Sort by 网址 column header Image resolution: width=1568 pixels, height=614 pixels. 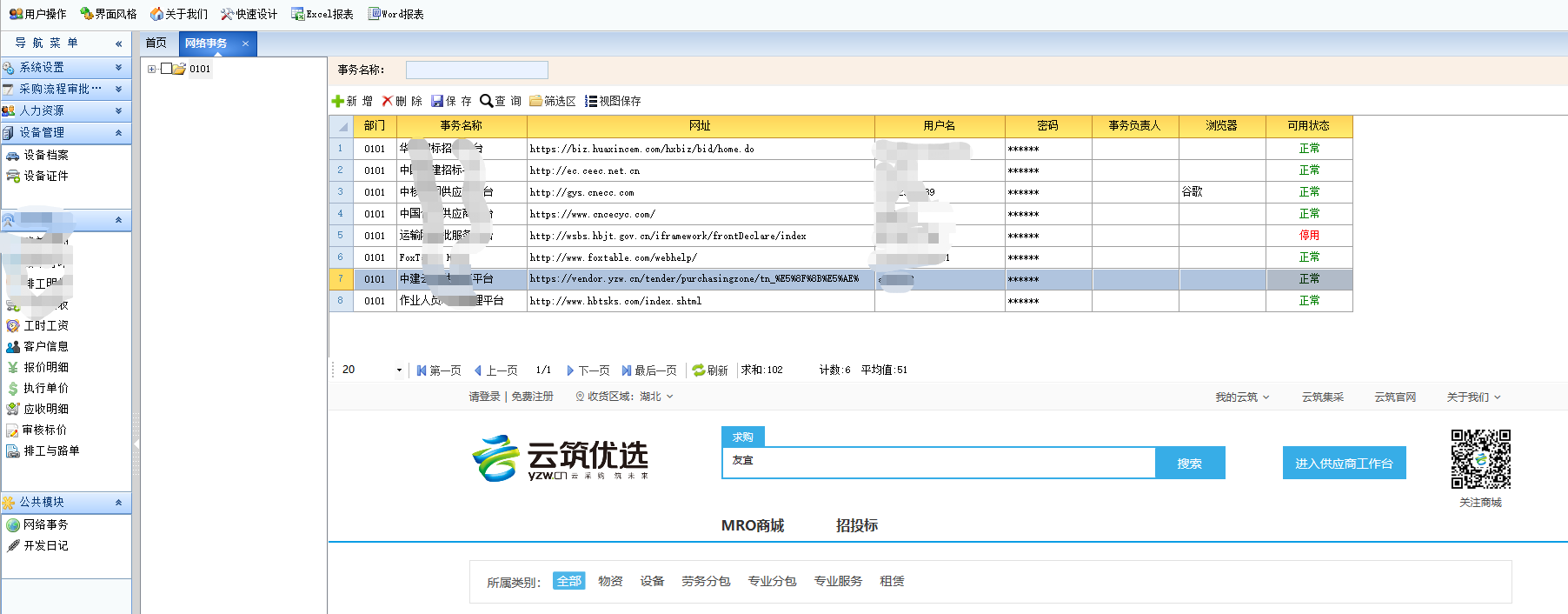[701, 126]
